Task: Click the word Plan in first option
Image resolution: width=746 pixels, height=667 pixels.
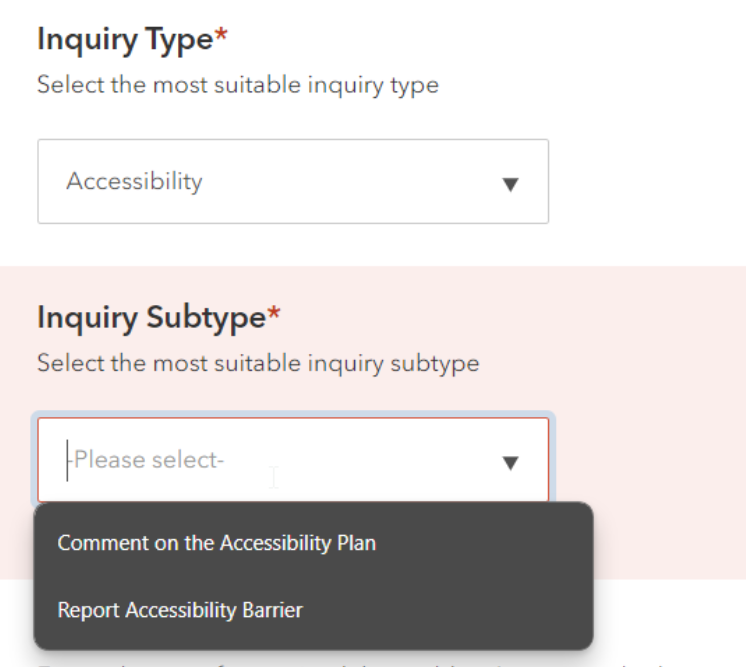Action: coord(356,543)
